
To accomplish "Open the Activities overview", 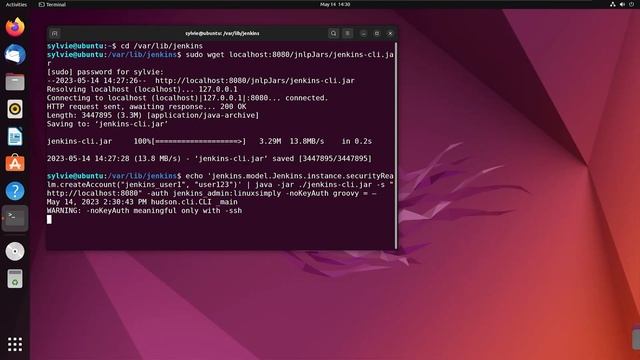I will point(16,4).
